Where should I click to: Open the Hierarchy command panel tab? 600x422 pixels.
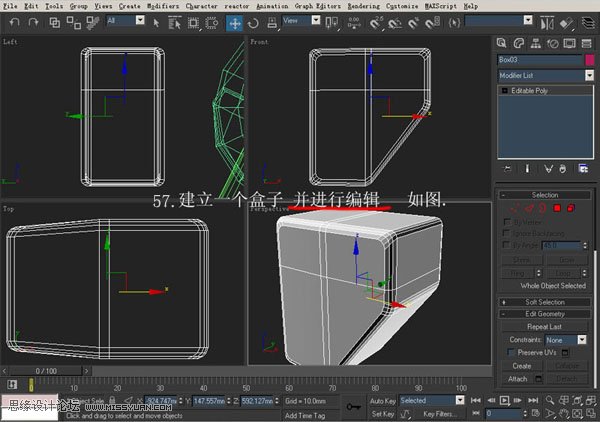click(x=535, y=43)
